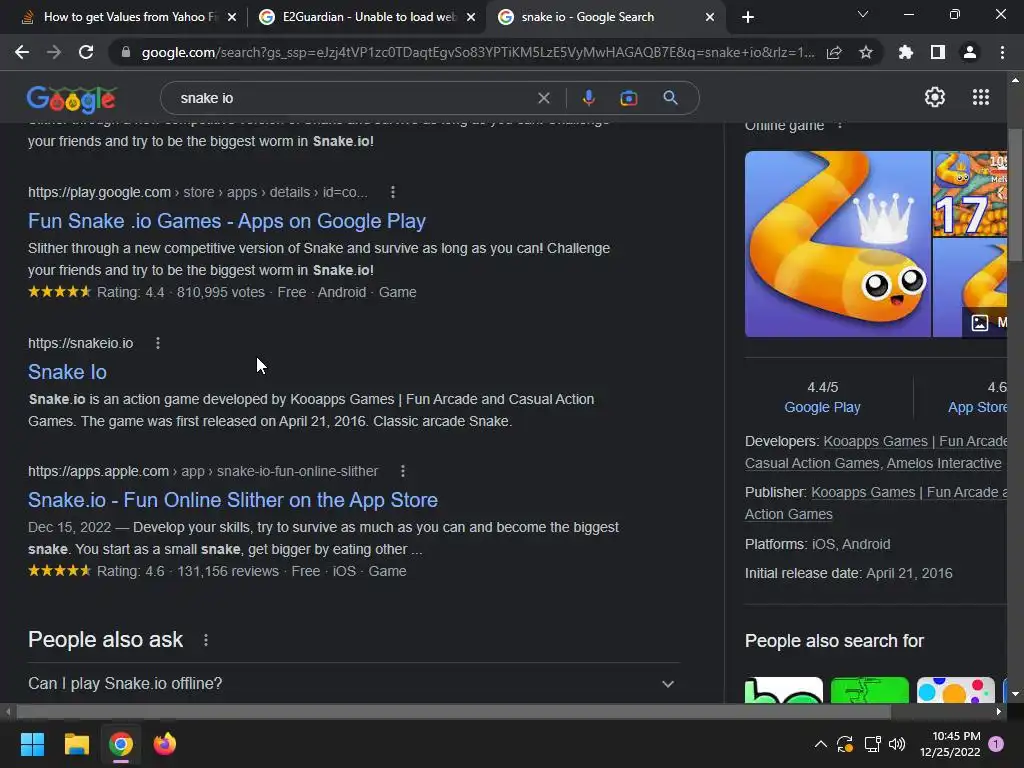Screen dimensions: 1024x768
Task: Close the E2Guardian tab
Action: pos(471,18)
